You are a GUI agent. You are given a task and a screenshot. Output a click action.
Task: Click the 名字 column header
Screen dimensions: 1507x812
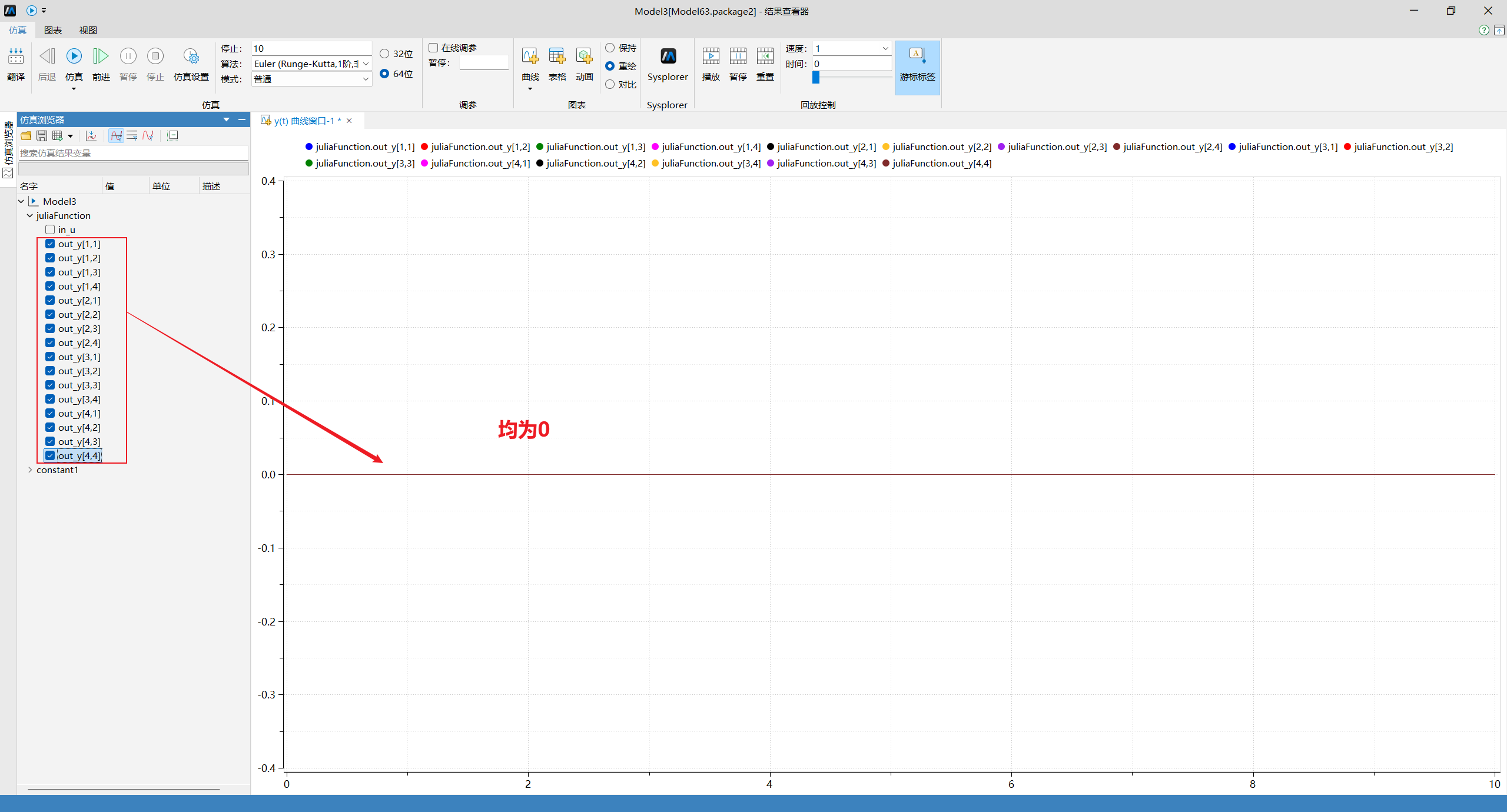pos(60,186)
